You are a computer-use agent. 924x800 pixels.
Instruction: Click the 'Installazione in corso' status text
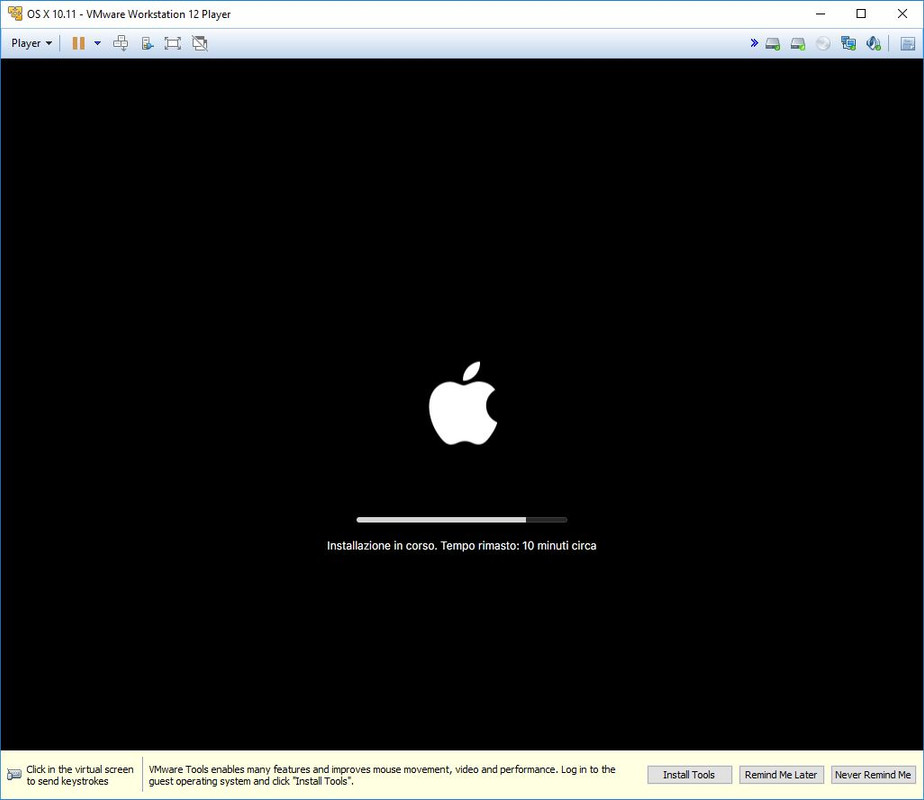[x=461, y=546]
